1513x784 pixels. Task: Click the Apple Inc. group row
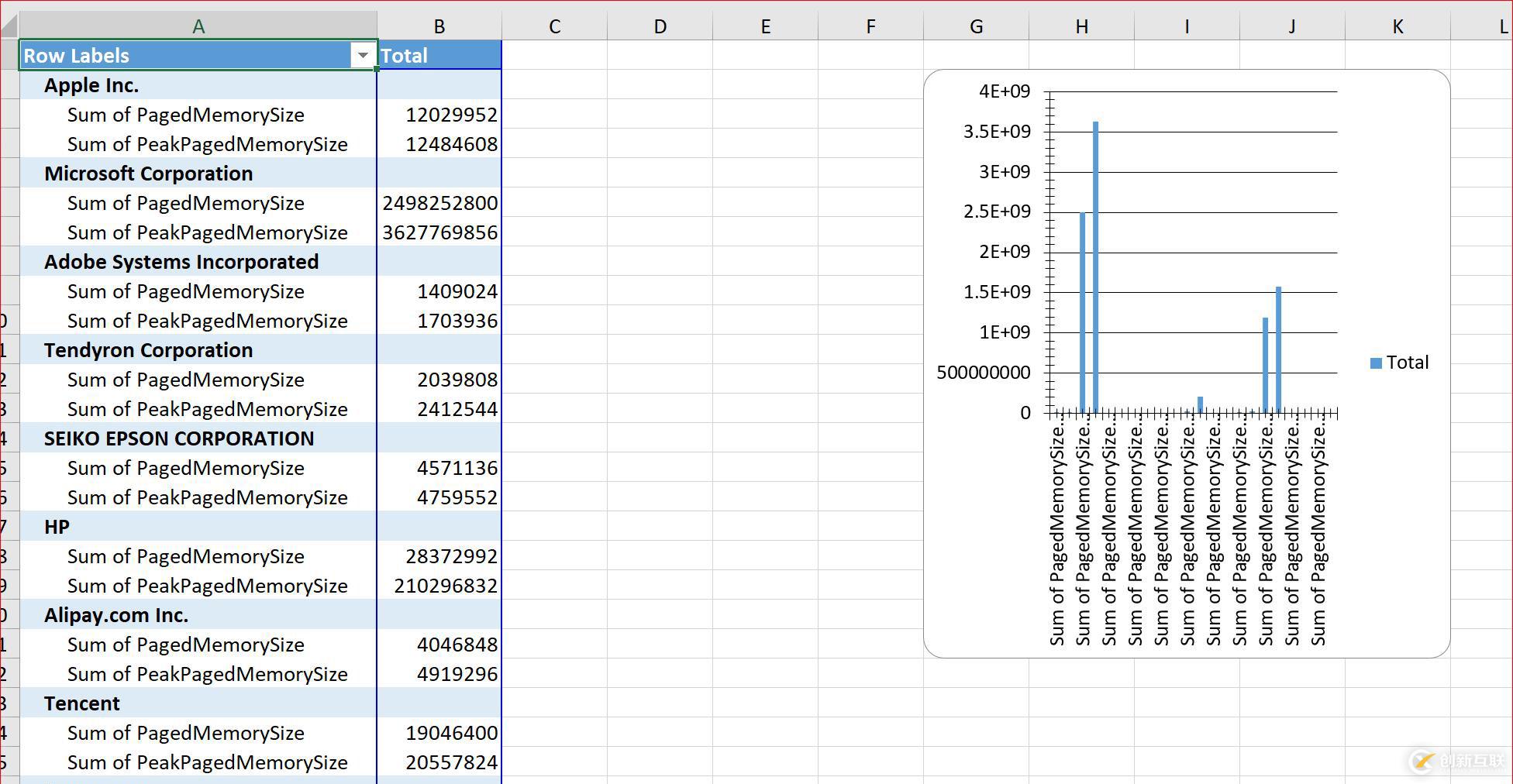point(198,85)
